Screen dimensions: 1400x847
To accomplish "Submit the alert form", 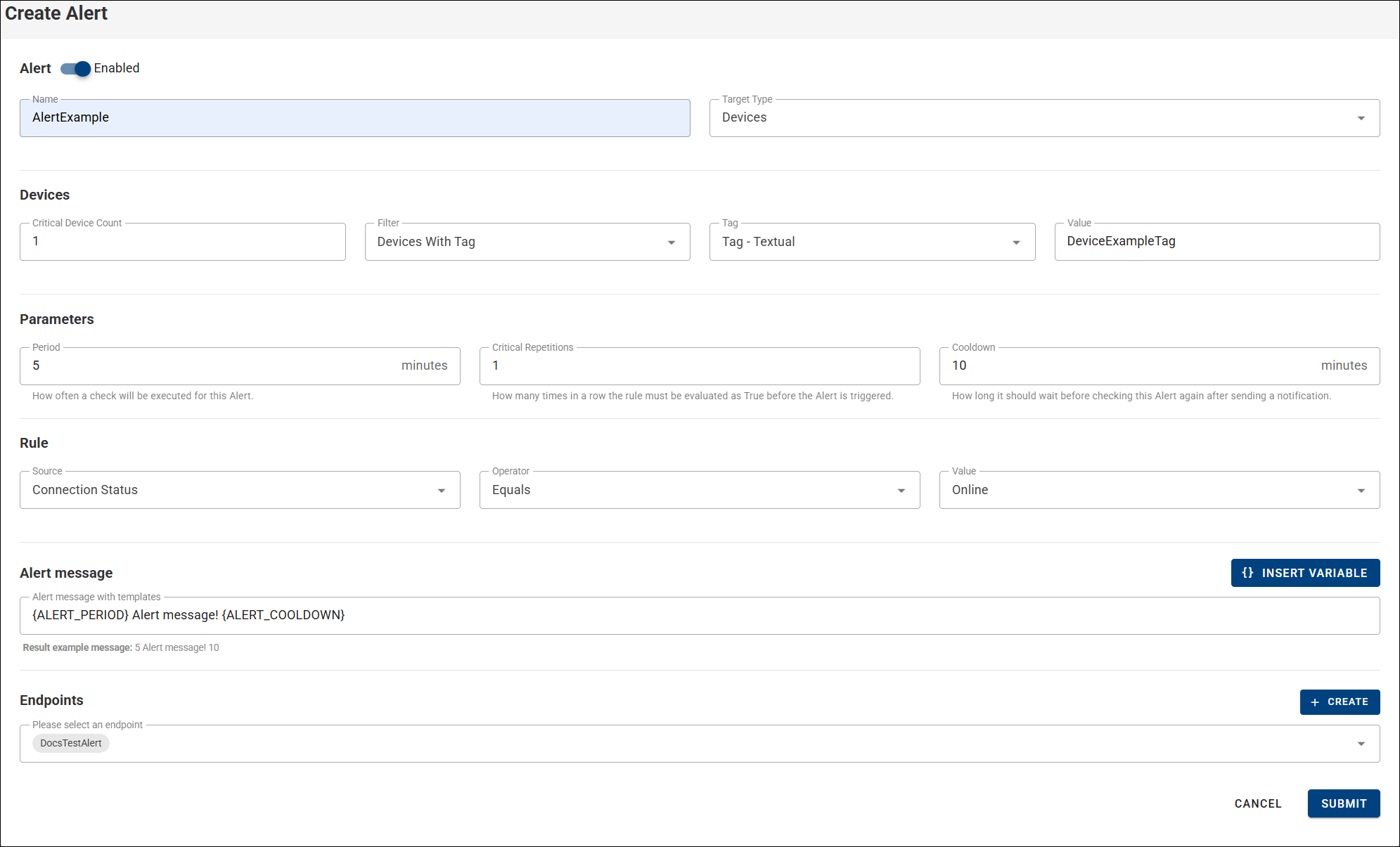I will pos(1344,803).
